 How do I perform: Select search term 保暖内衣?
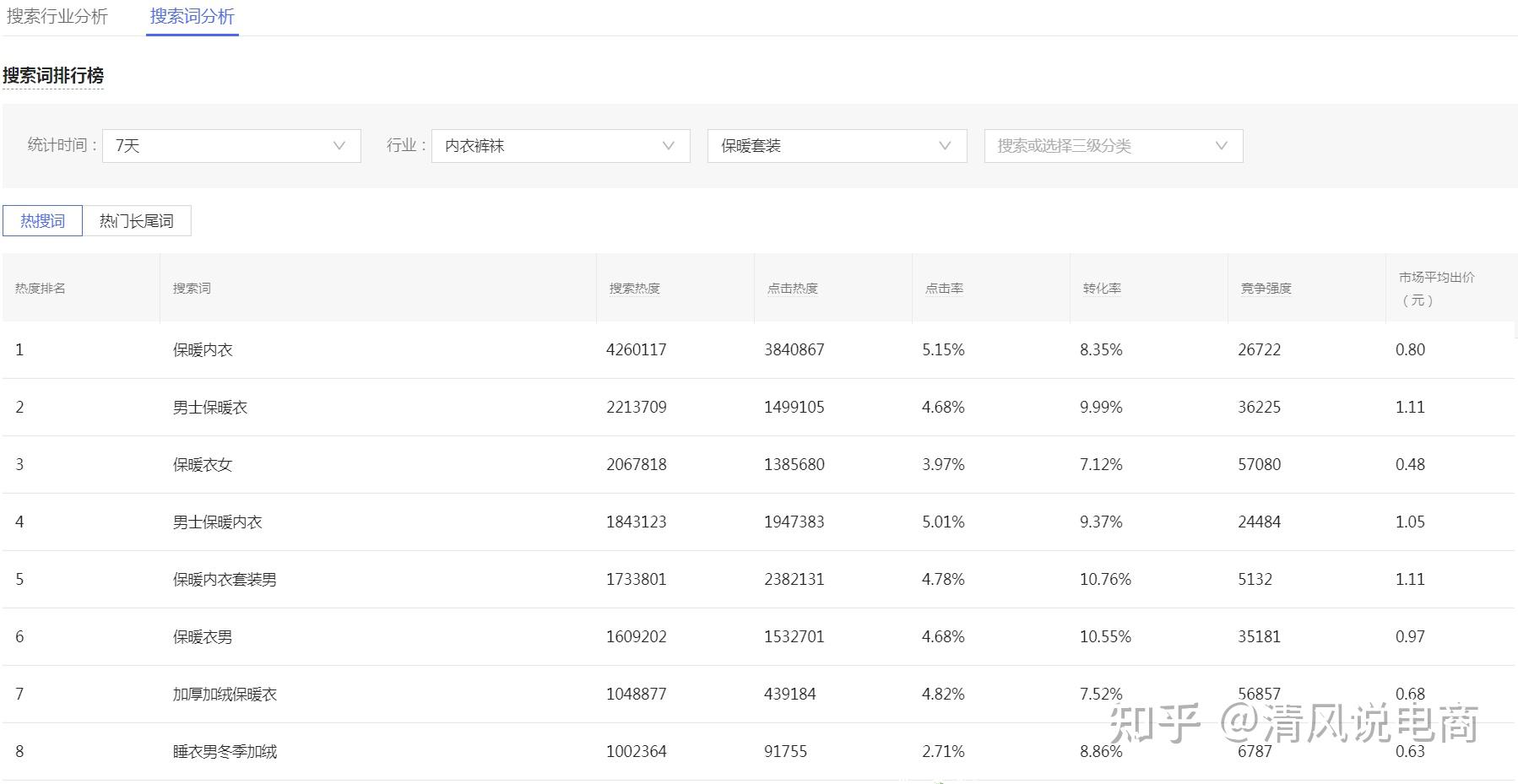tap(203, 350)
